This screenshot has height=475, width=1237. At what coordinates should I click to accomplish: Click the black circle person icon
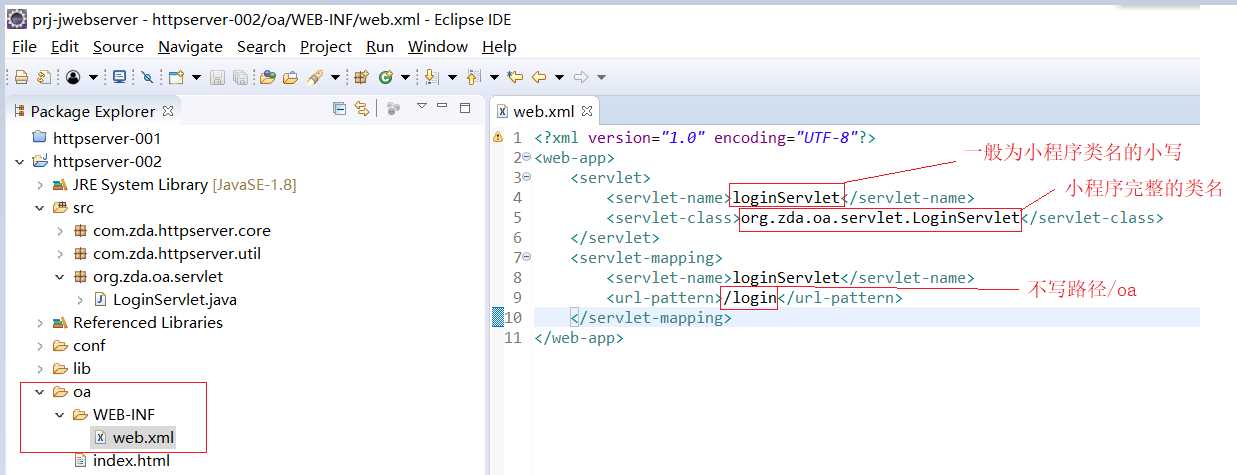tap(73, 77)
